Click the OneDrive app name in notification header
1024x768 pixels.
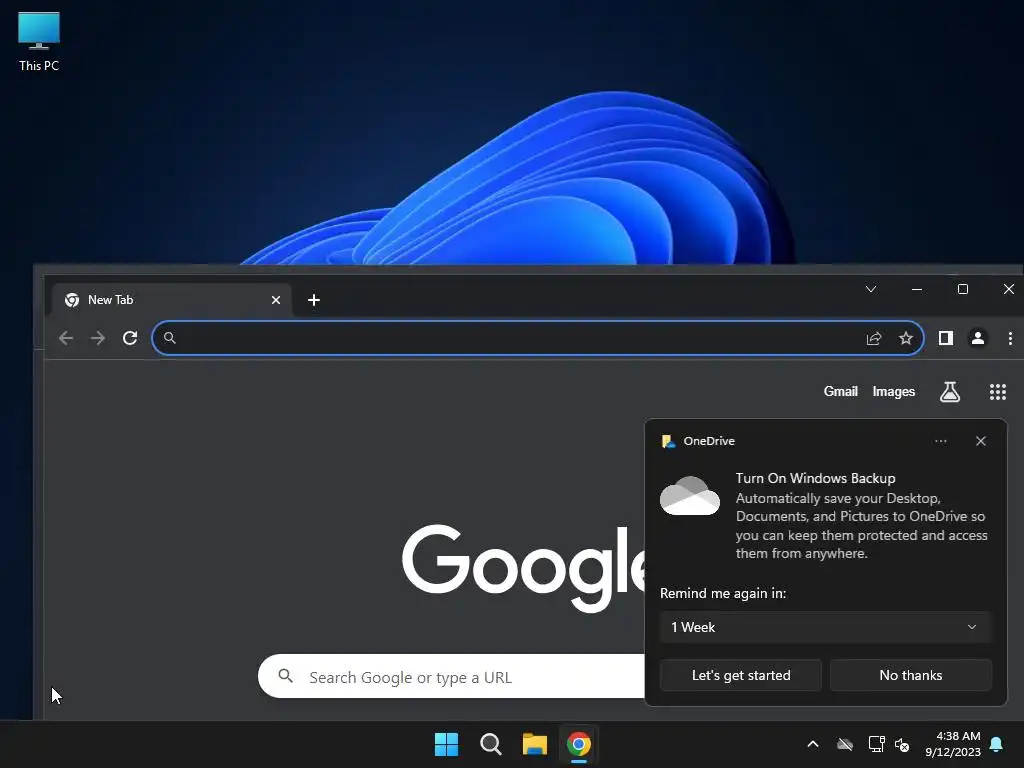click(709, 441)
